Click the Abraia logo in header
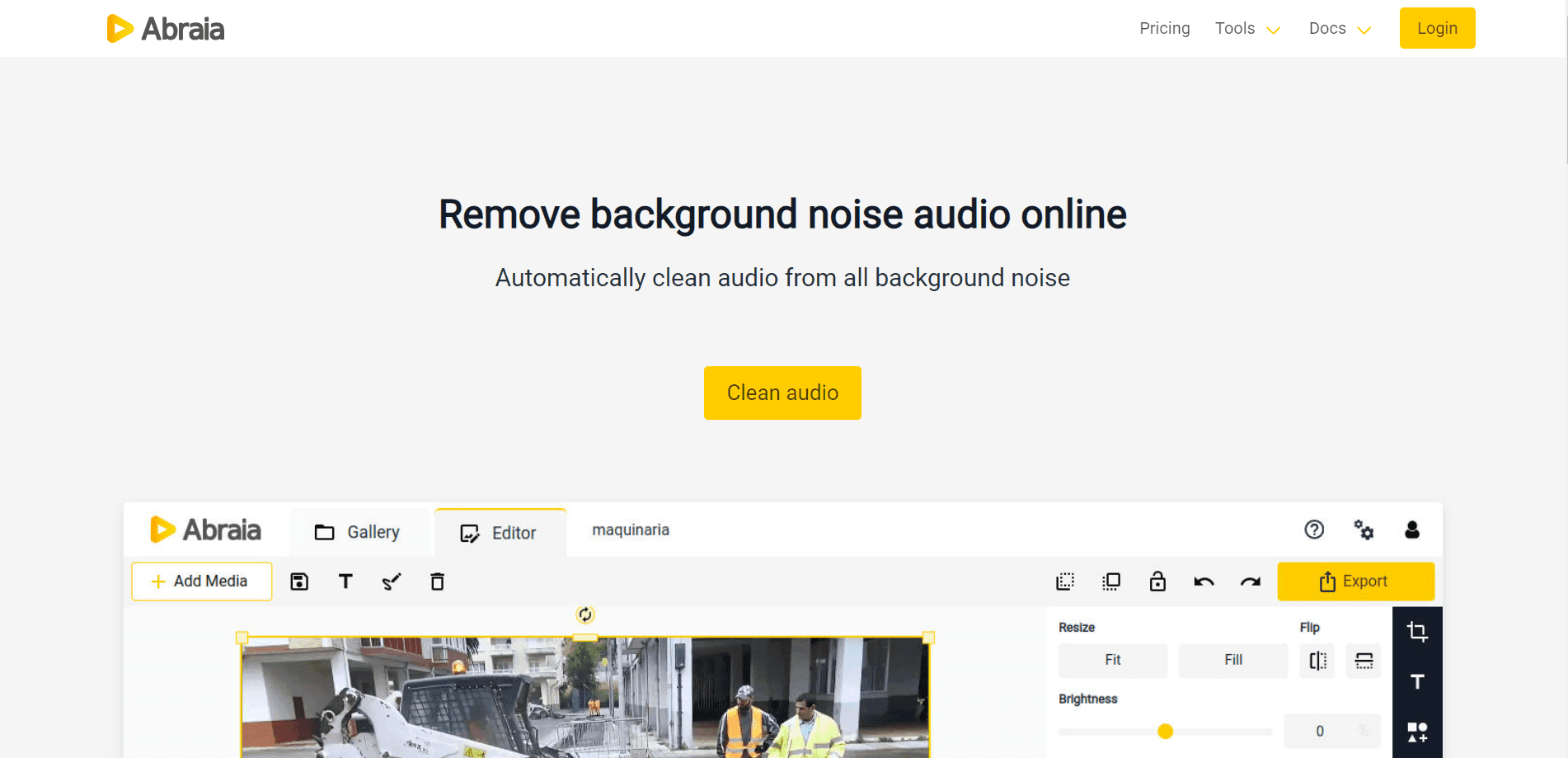 click(166, 29)
